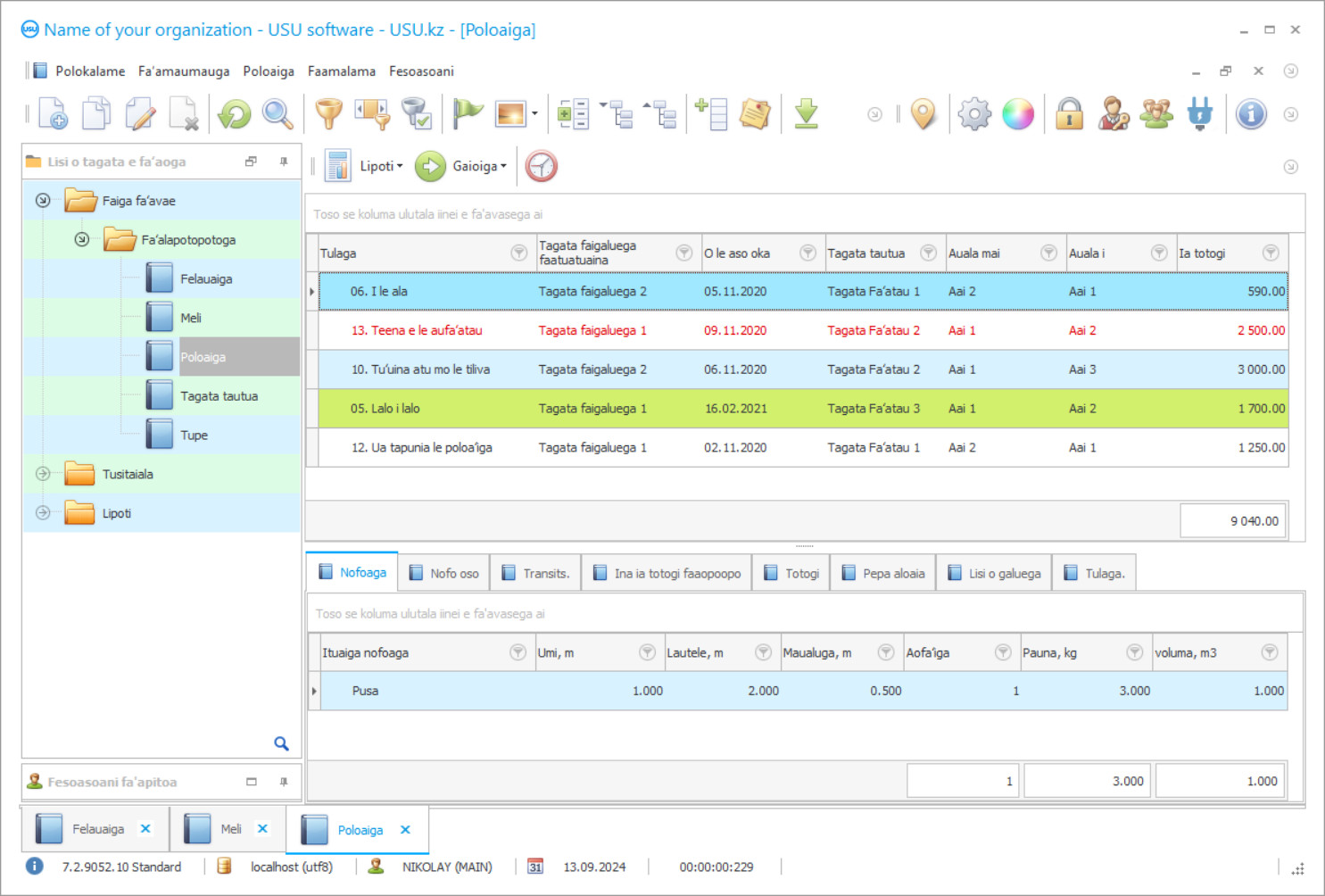Click the delete document icon
Image resolution: width=1325 pixels, height=896 pixels.
184,113
